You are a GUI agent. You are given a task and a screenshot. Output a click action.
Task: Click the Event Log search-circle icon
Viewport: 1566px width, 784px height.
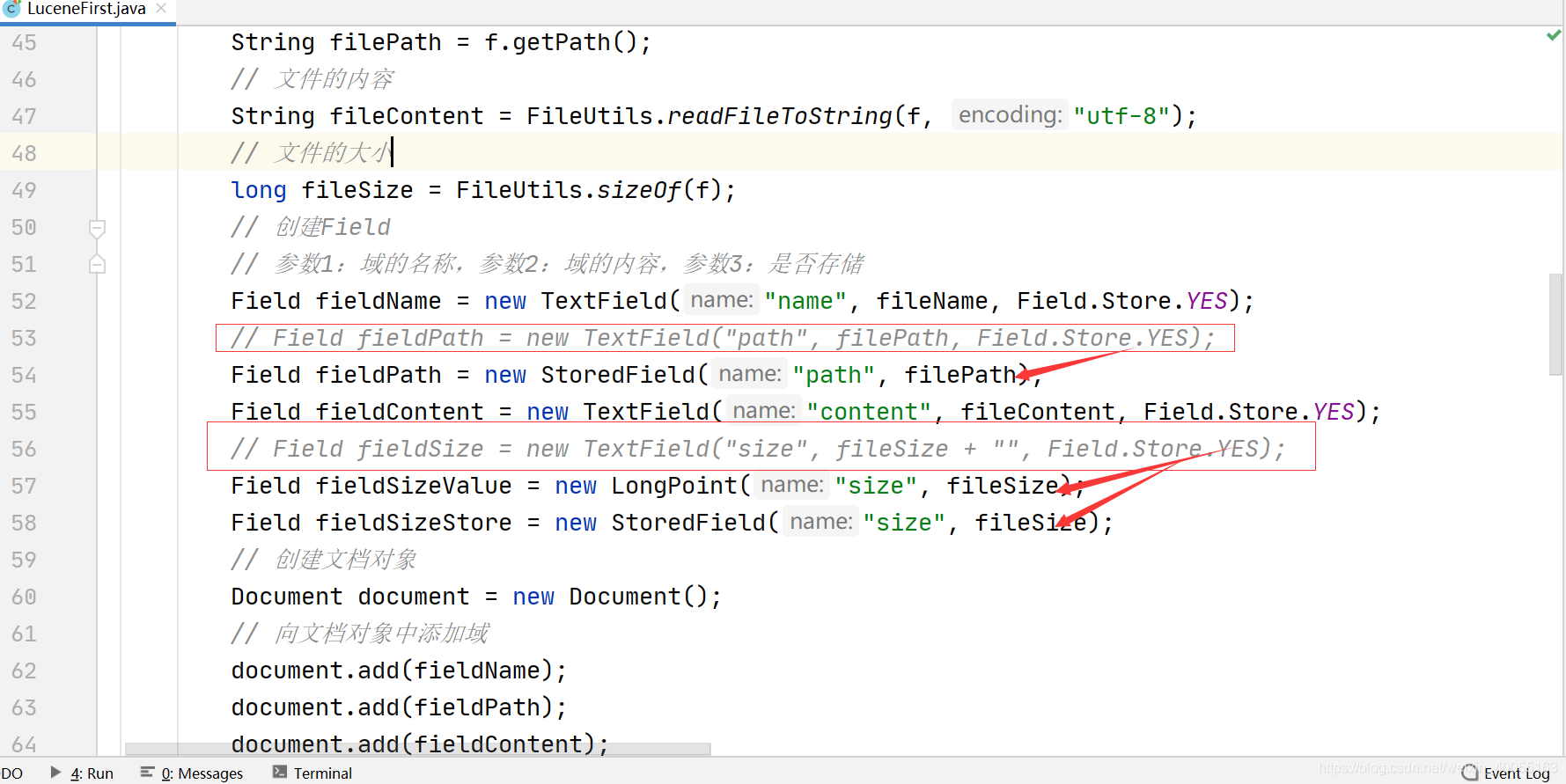coord(1470,773)
